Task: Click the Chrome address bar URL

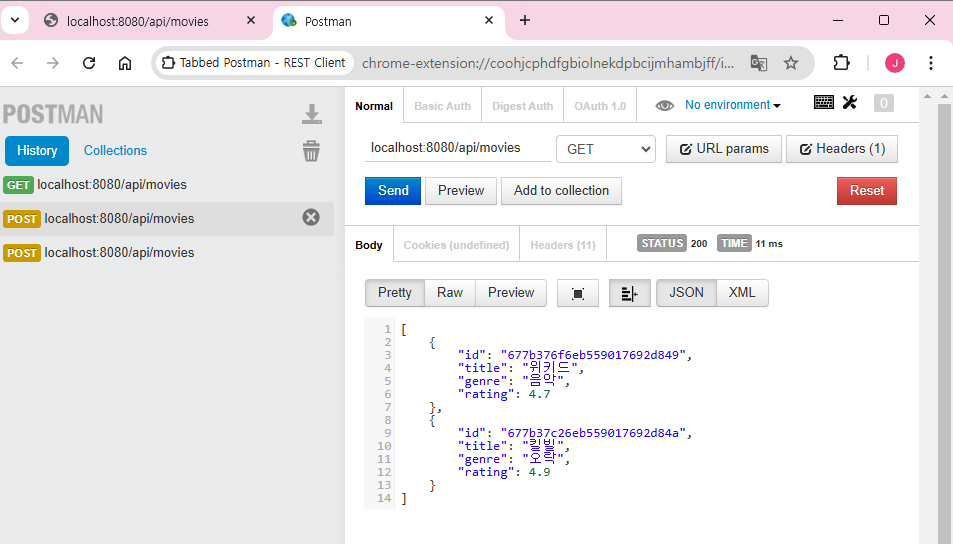Action: pos(548,63)
